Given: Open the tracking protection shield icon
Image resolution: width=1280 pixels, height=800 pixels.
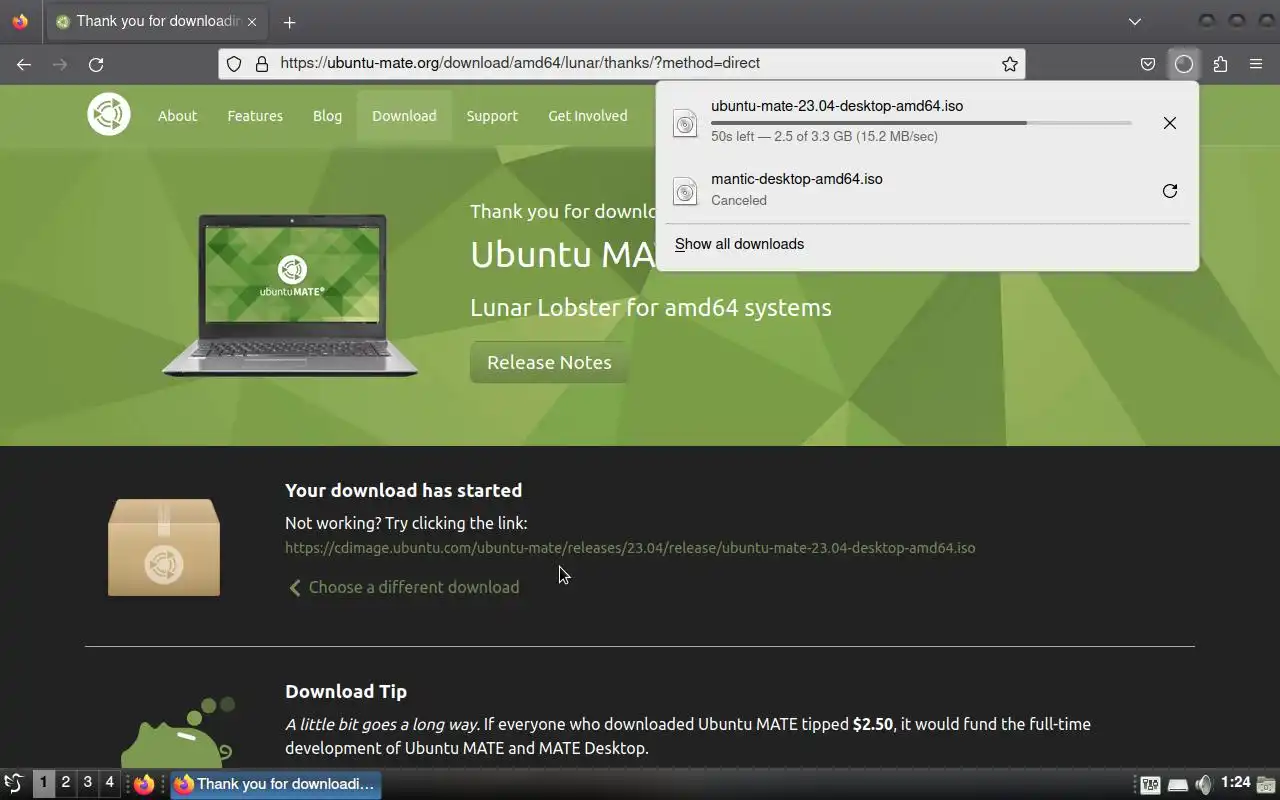Looking at the screenshot, I should 234,64.
